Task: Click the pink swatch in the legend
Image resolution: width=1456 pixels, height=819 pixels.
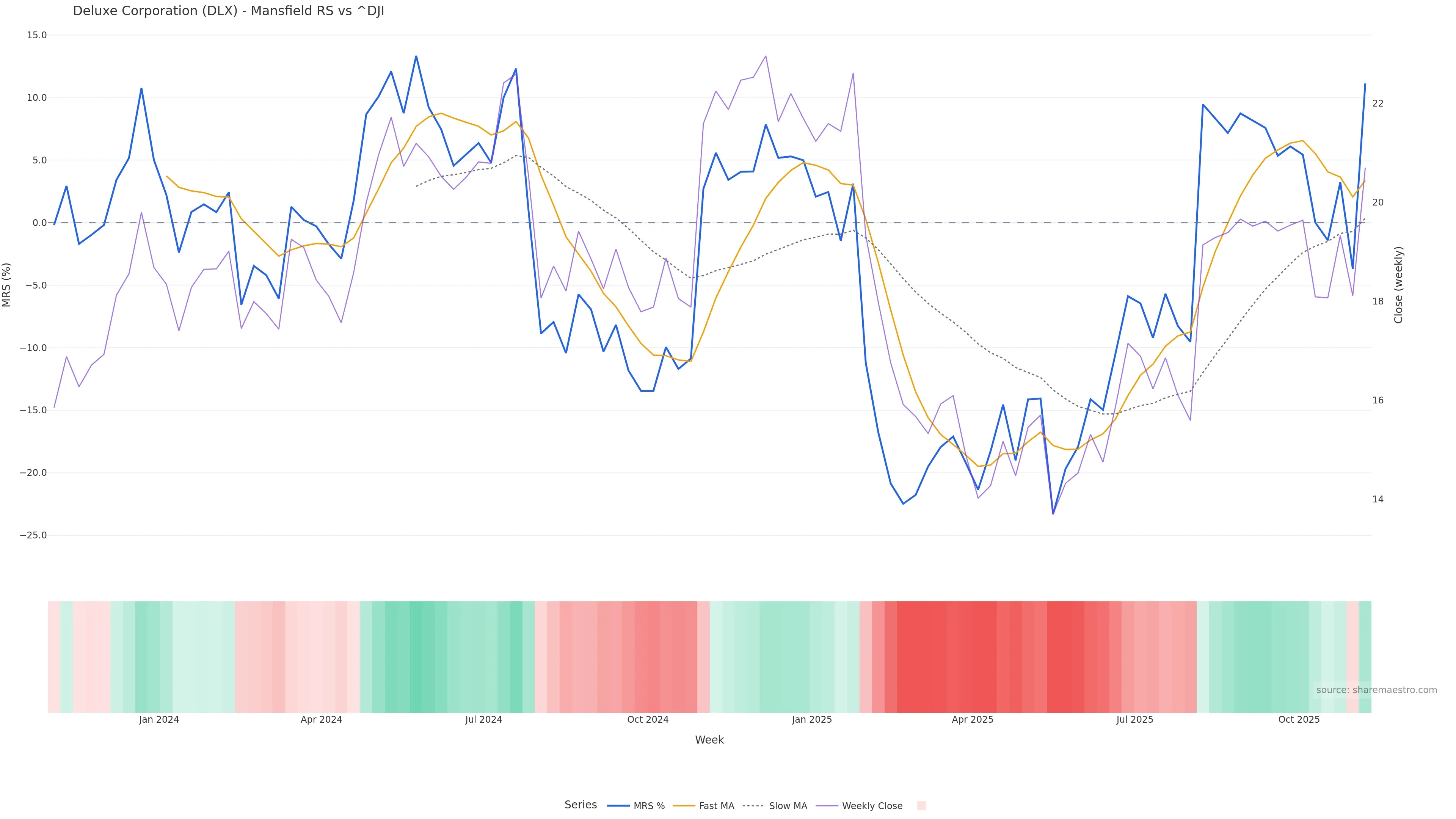Action: click(x=921, y=806)
